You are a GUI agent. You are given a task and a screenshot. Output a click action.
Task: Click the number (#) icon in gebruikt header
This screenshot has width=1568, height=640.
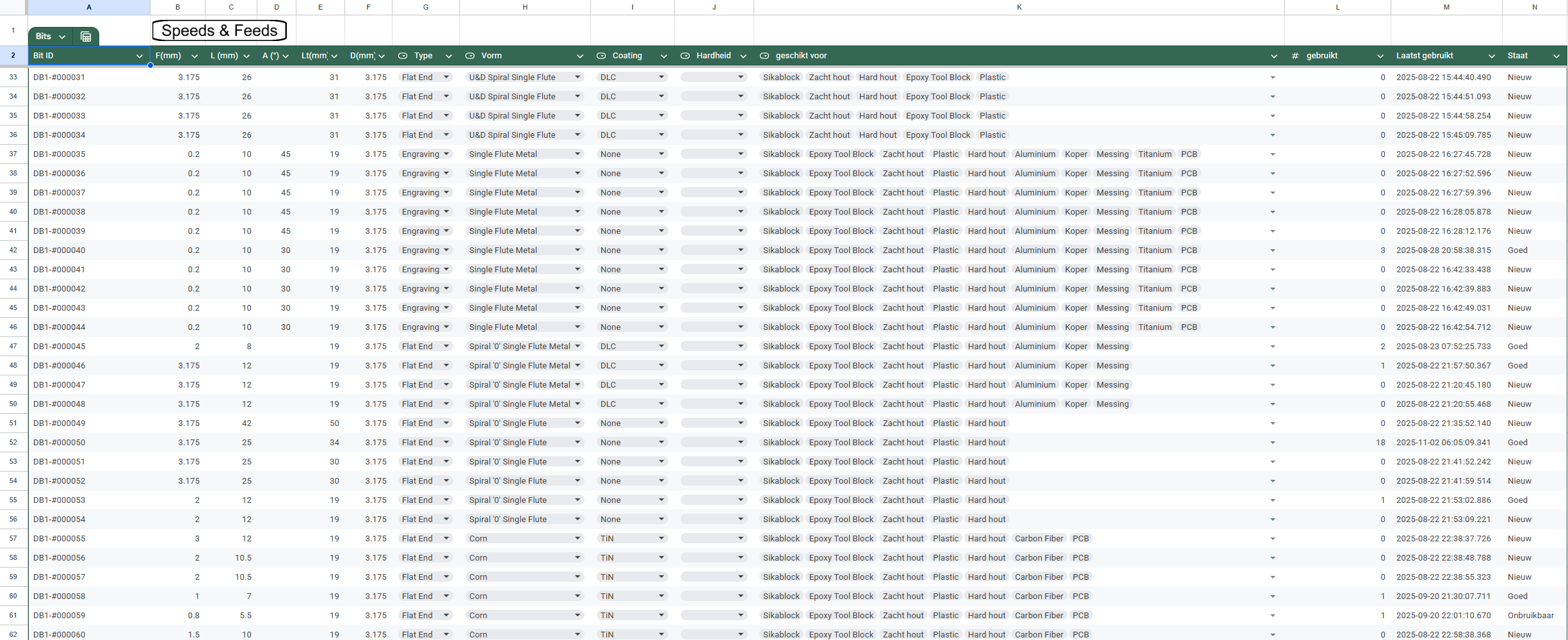tap(1295, 56)
